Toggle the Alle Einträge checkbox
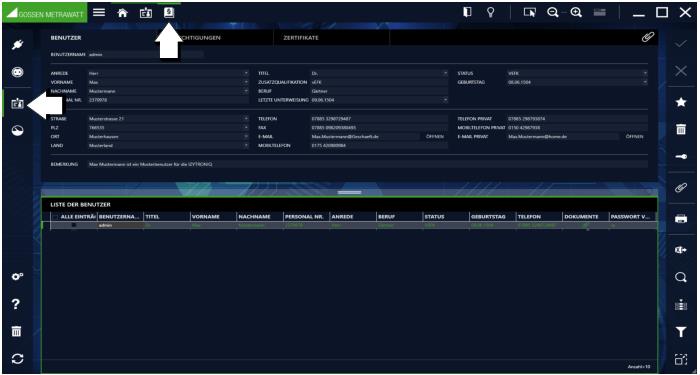700x375 pixels. click(55, 217)
